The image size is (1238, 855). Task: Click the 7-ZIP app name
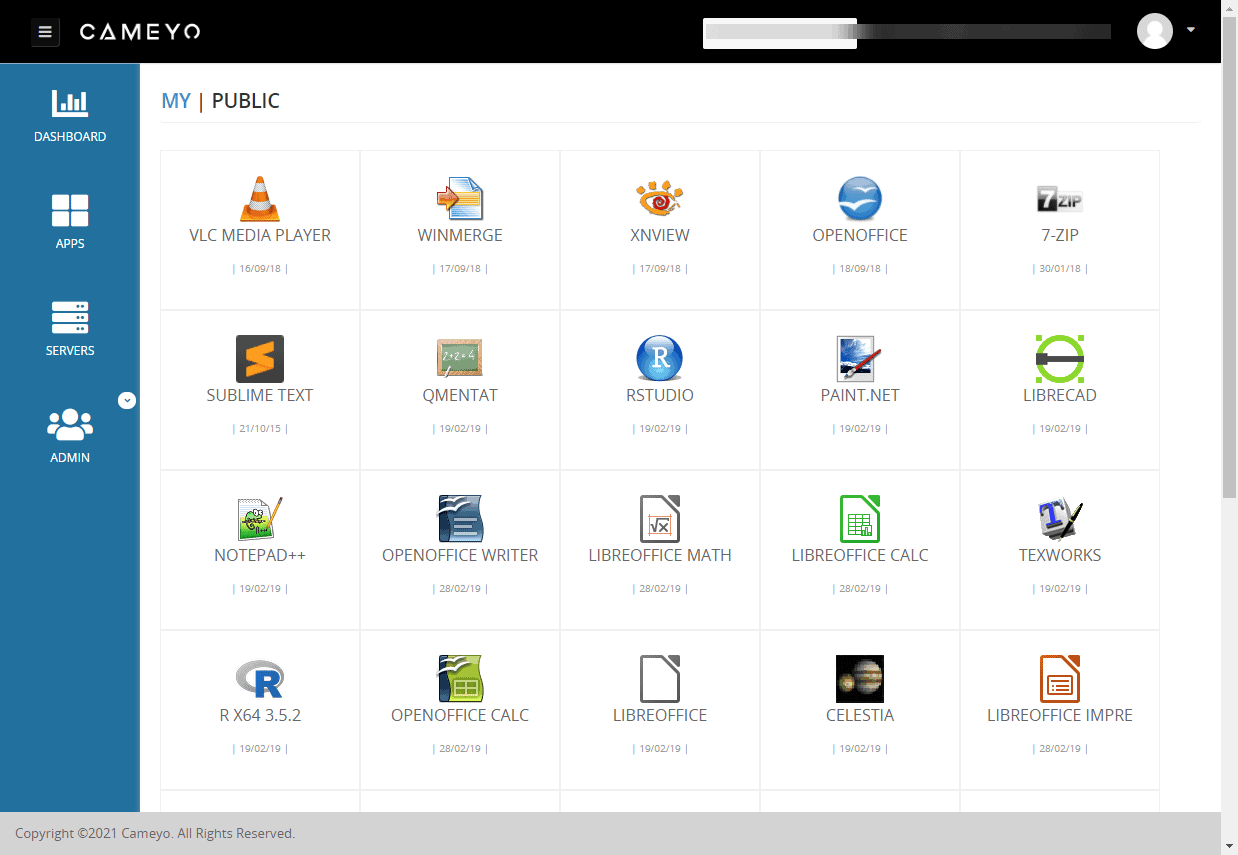pyautogui.click(x=1060, y=236)
